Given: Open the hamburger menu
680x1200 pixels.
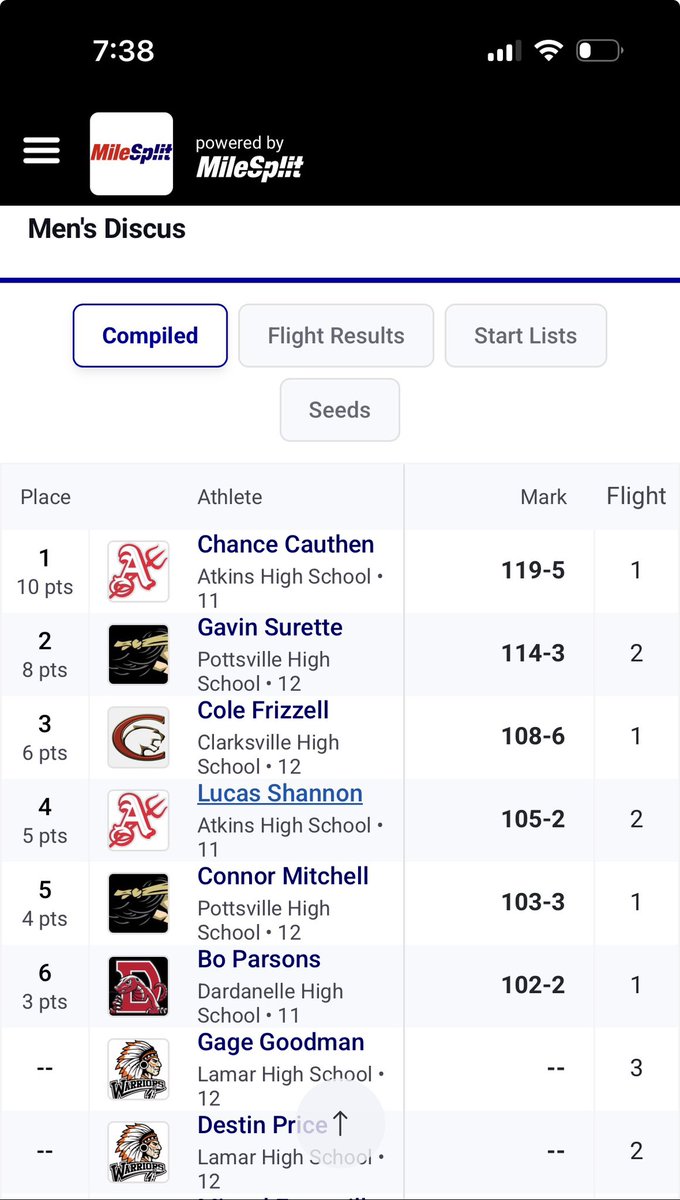Looking at the screenshot, I should (x=41, y=151).
